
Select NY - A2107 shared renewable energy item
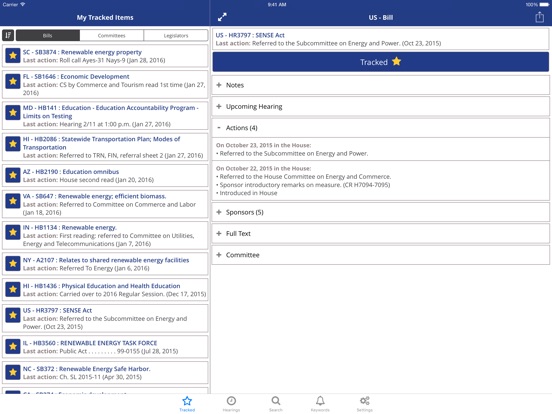[105, 264]
